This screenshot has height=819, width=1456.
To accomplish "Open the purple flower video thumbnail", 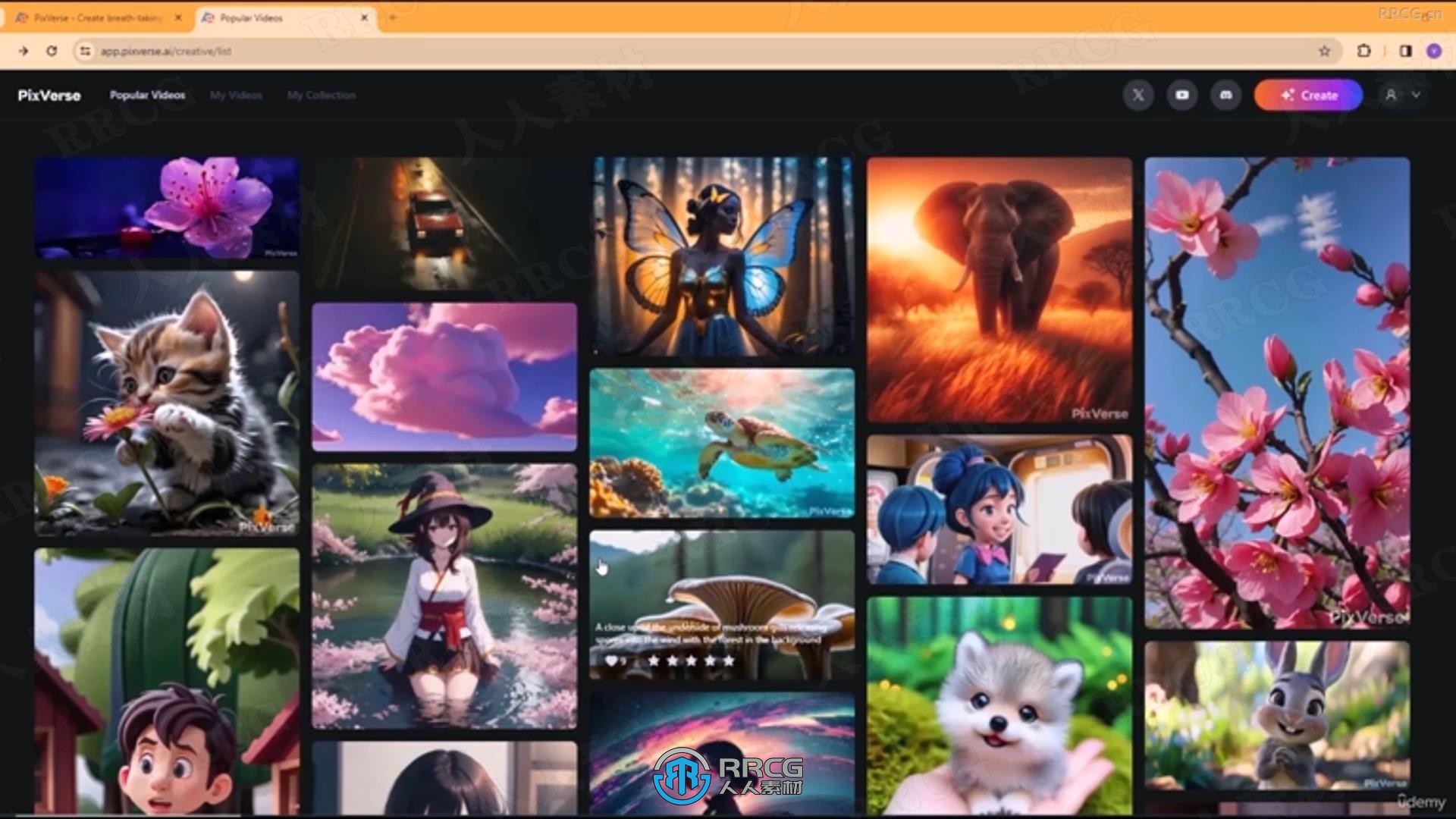I will [x=167, y=208].
